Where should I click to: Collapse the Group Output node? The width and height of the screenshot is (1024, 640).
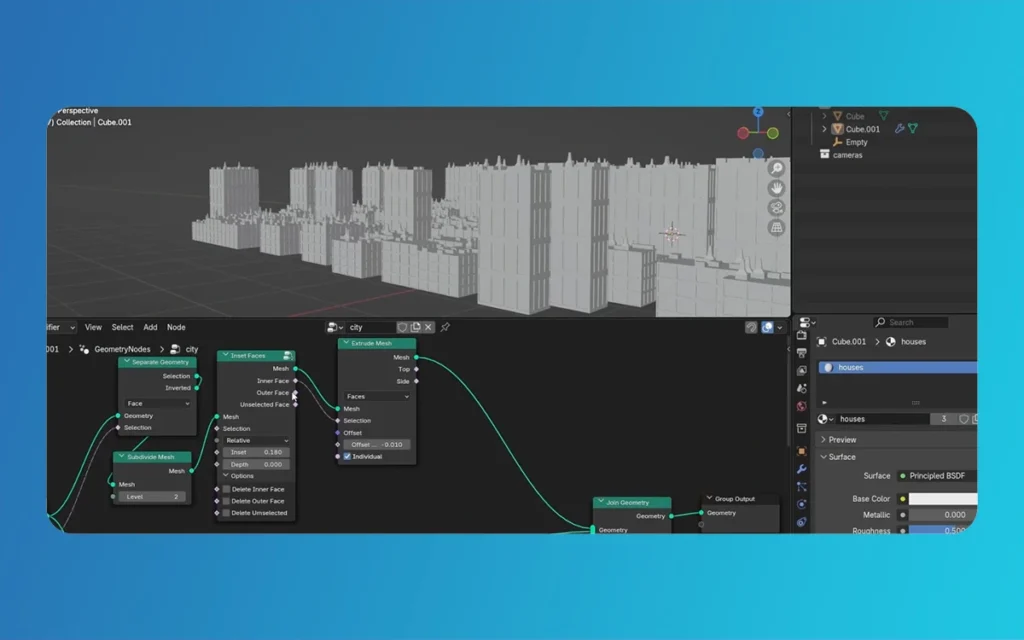709,498
